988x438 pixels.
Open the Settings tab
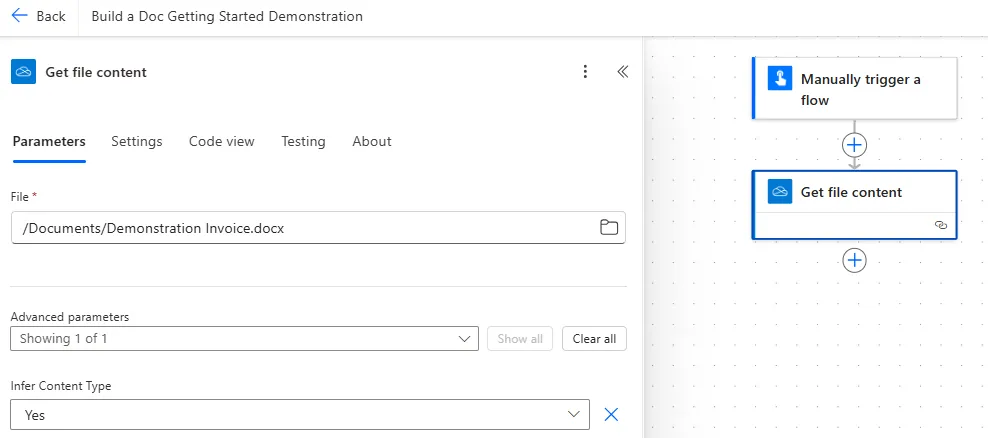tap(137, 141)
